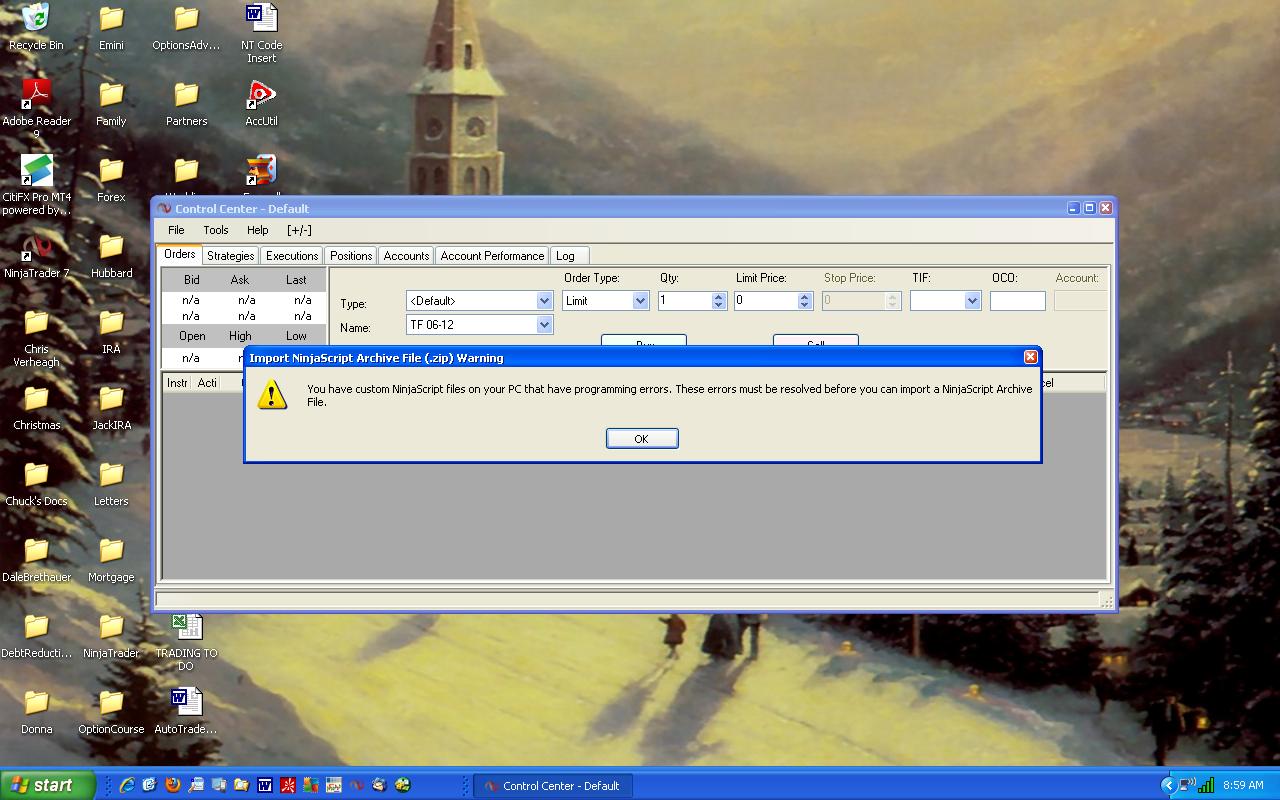This screenshot has height=800, width=1280.
Task: Open the Tools menu in Control Center
Action: [216, 230]
